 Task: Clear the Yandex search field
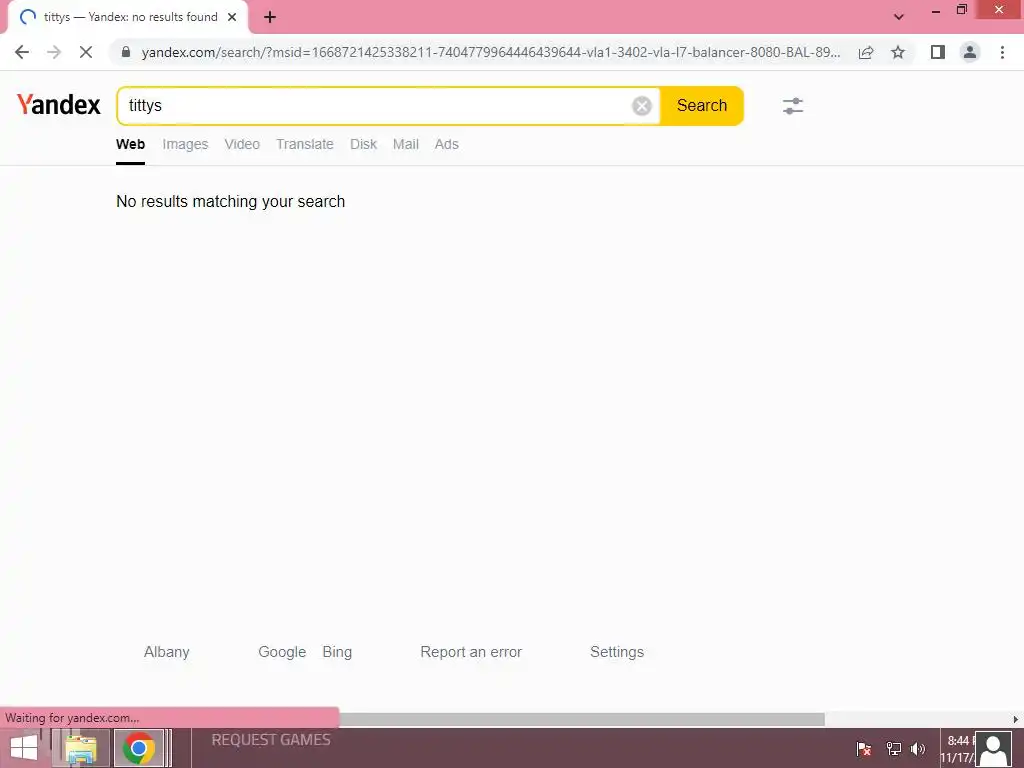(642, 106)
